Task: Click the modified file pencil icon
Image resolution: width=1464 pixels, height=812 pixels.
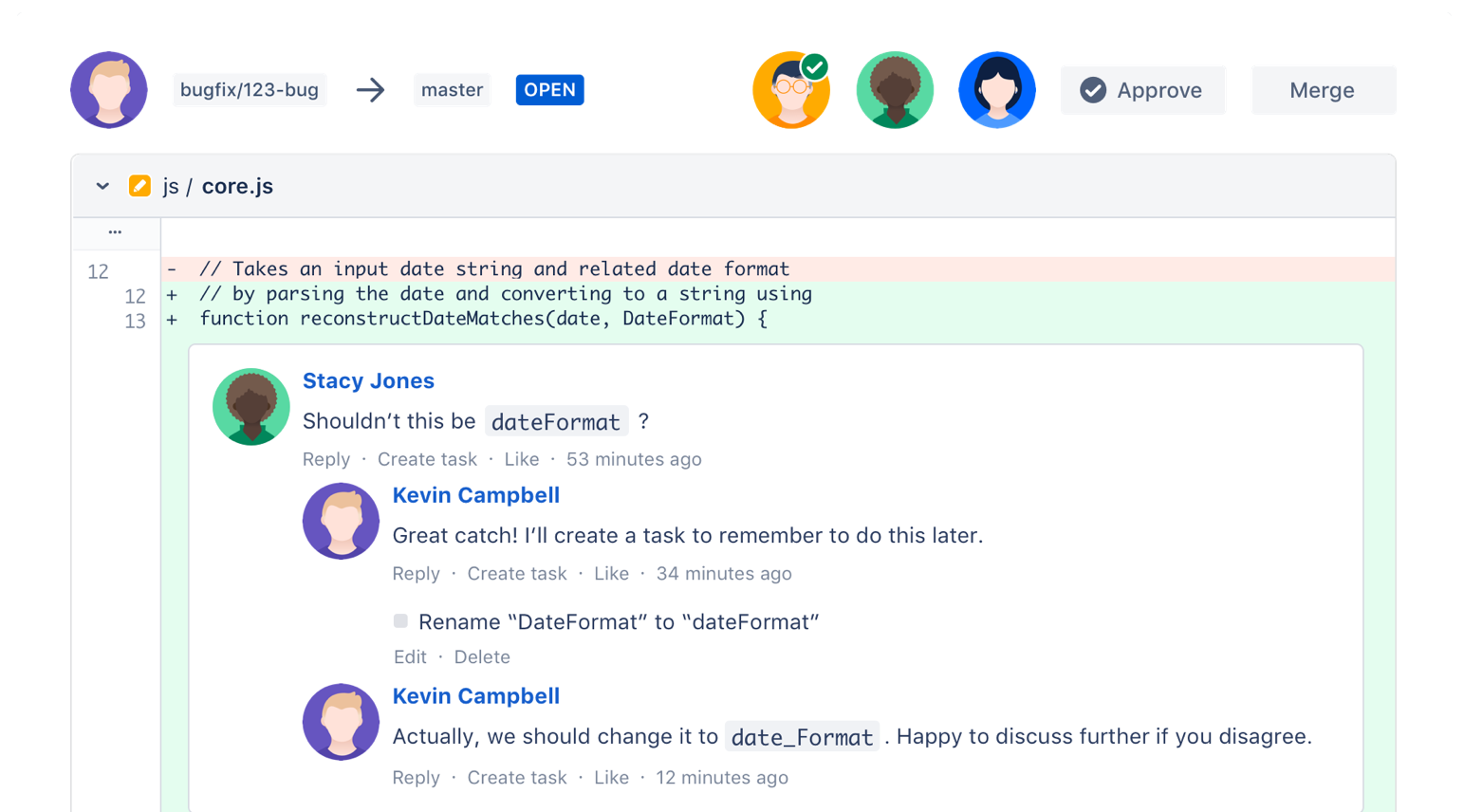Action: coord(139,186)
